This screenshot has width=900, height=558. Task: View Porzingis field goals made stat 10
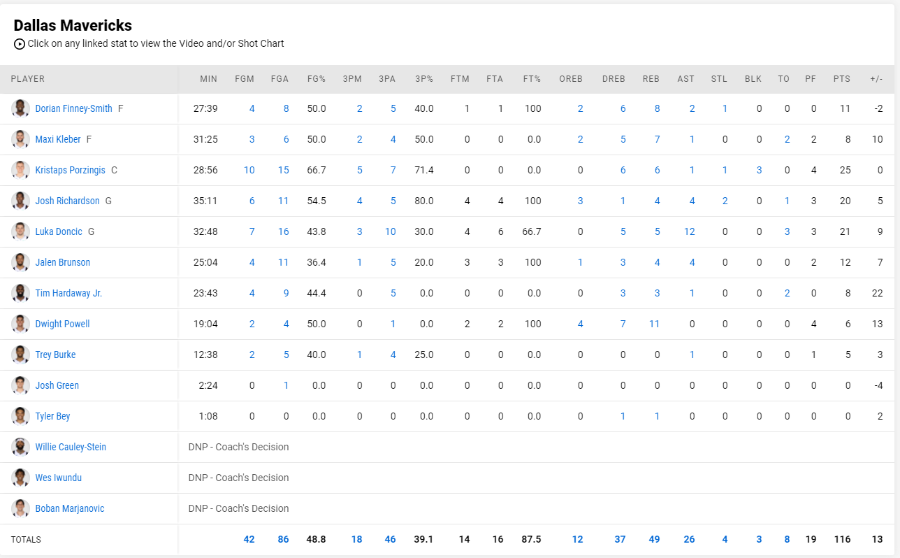pos(249,170)
